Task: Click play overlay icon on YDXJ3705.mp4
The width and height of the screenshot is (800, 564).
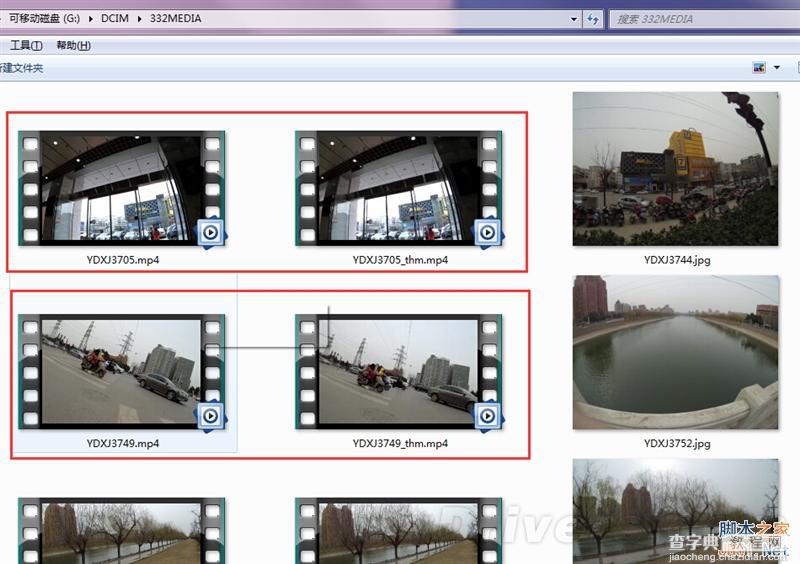Action: click(x=211, y=233)
